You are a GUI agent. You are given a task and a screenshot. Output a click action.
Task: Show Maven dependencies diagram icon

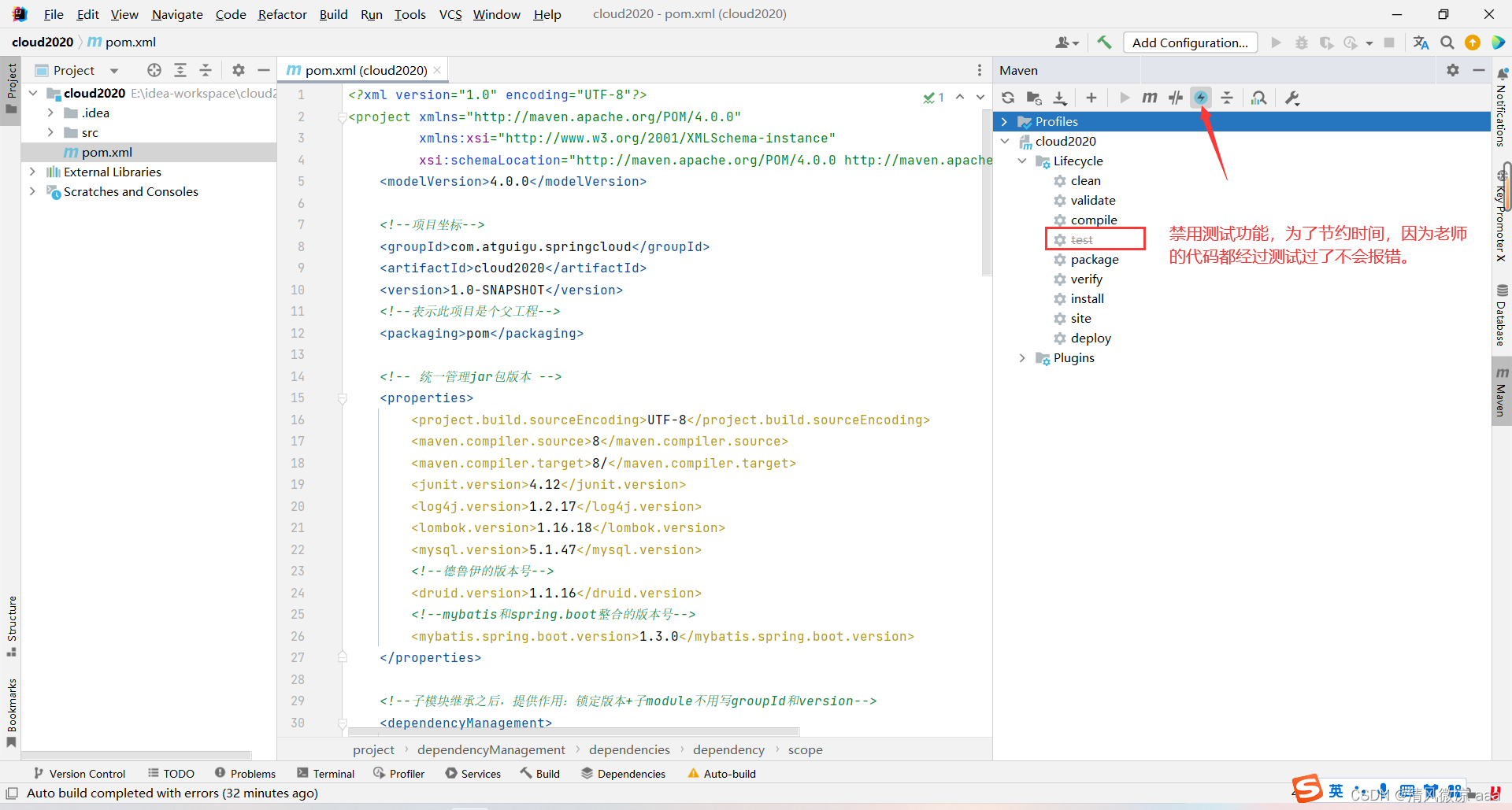[x=1259, y=98]
